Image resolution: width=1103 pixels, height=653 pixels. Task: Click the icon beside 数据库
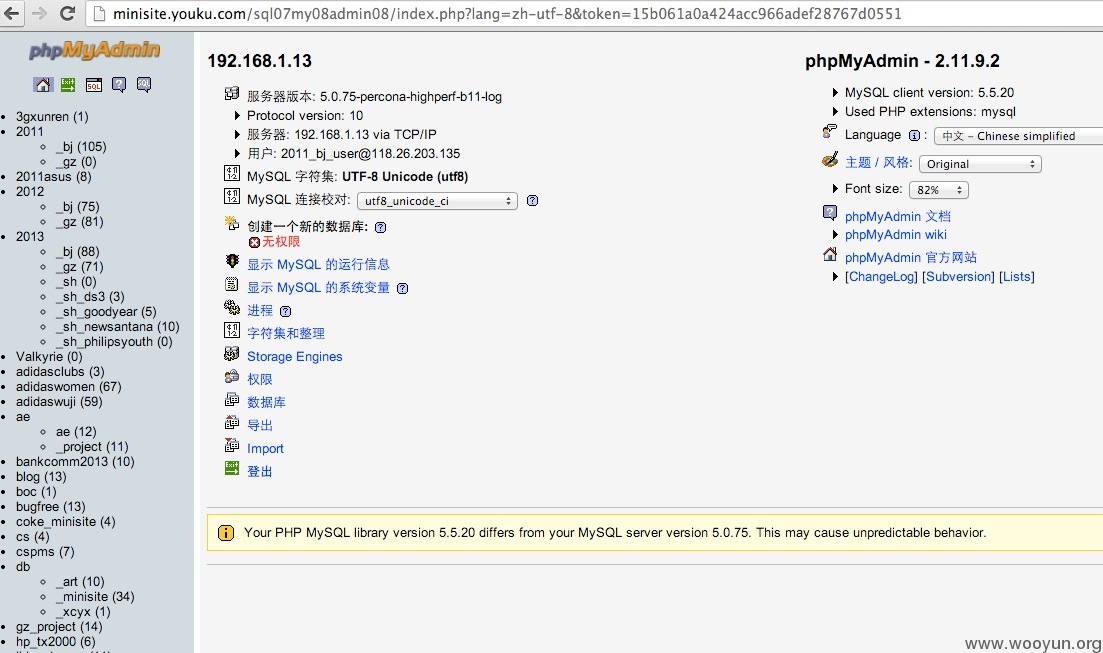(231, 400)
